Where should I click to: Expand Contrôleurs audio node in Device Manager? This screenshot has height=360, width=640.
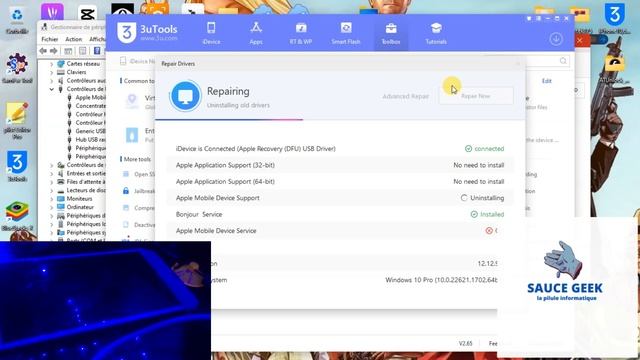[52, 80]
